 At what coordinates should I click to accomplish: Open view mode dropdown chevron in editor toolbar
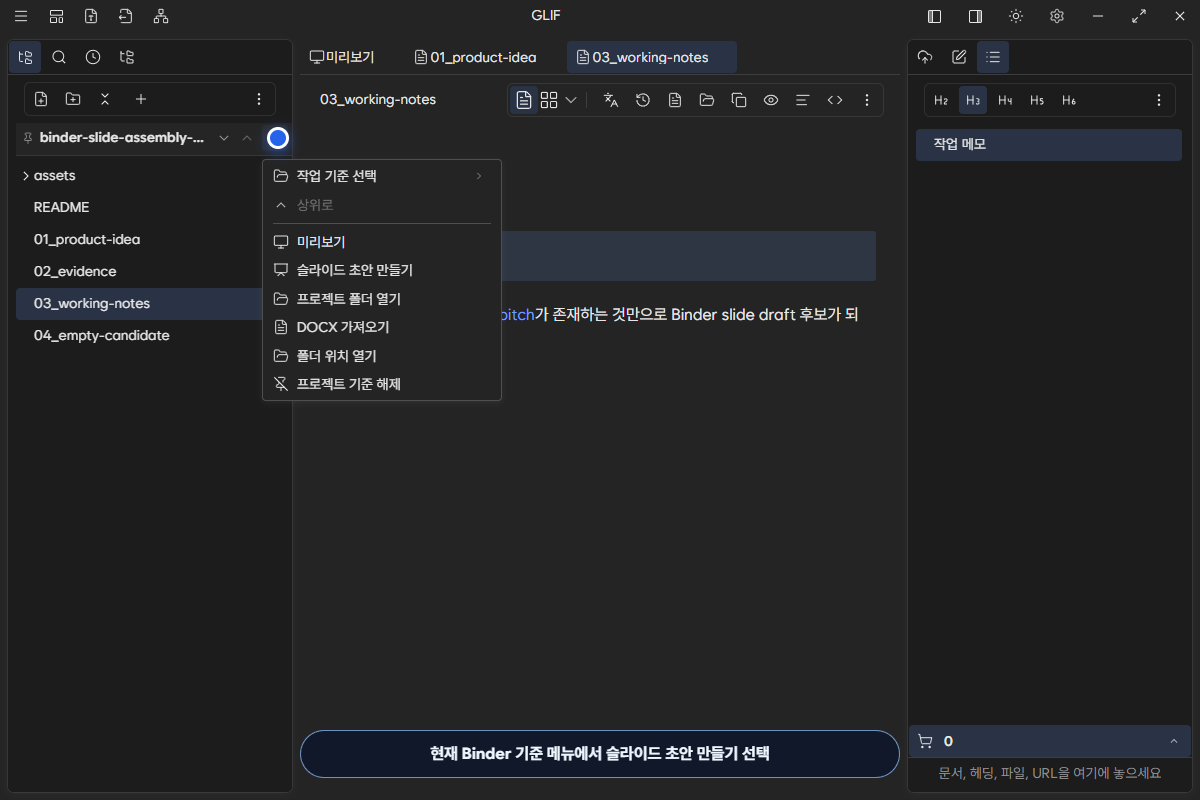[x=571, y=100]
